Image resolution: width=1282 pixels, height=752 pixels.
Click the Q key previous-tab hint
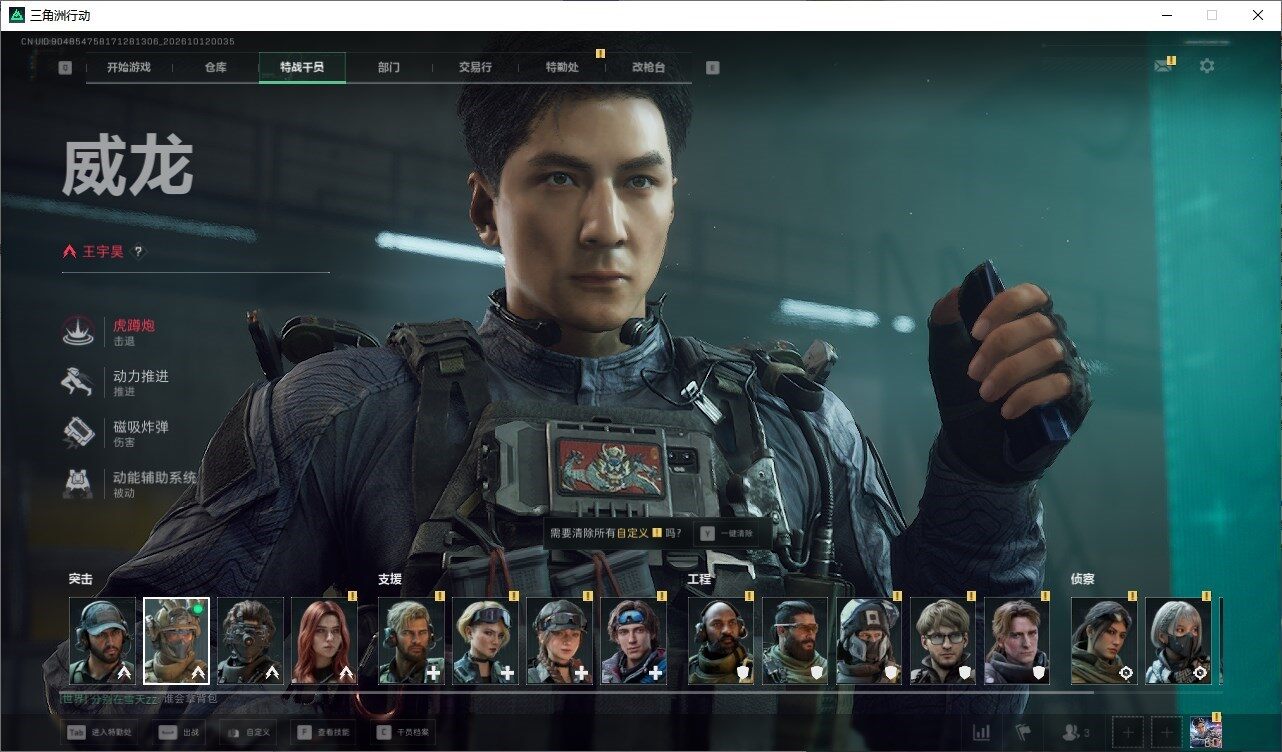[x=65, y=68]
